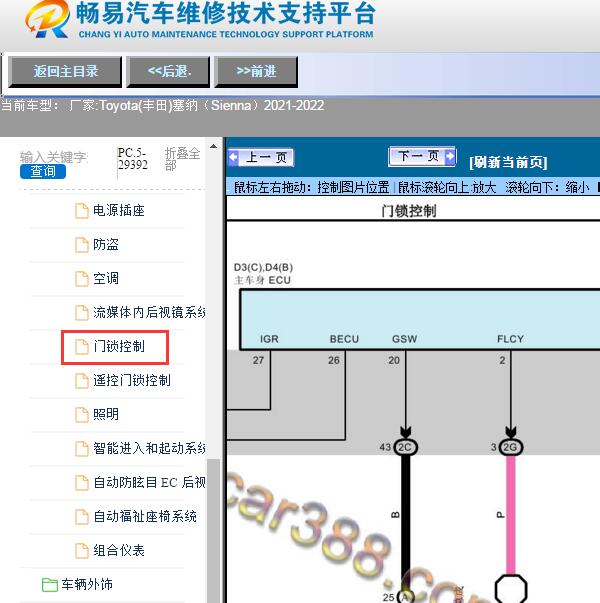Click the document icon beside 智能进入和起动系统
The width and height of the screenshot is (600, 603).
[82, 448]
